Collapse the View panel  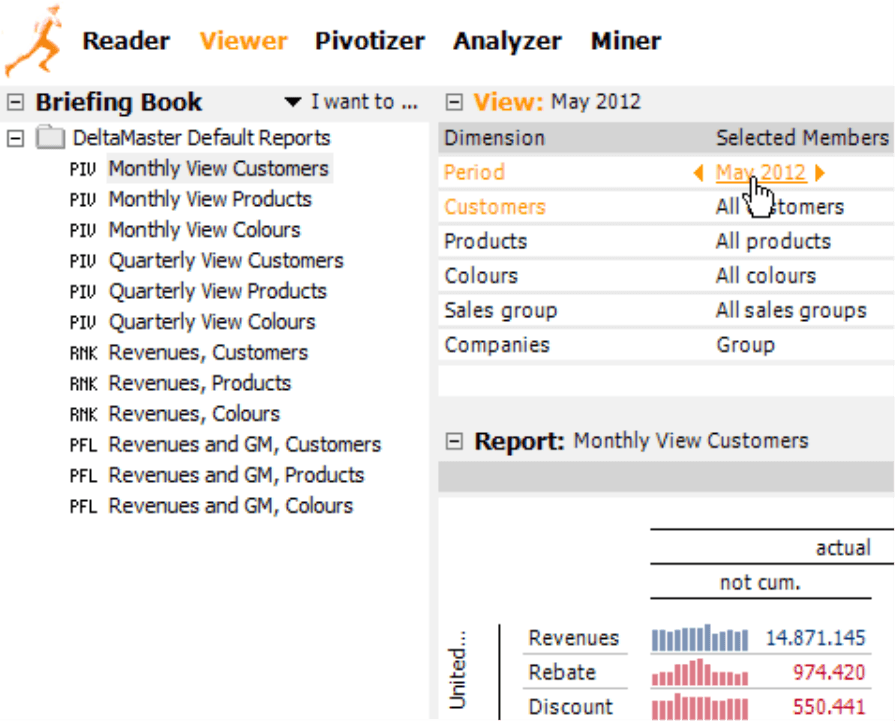[x=454, y=103]
